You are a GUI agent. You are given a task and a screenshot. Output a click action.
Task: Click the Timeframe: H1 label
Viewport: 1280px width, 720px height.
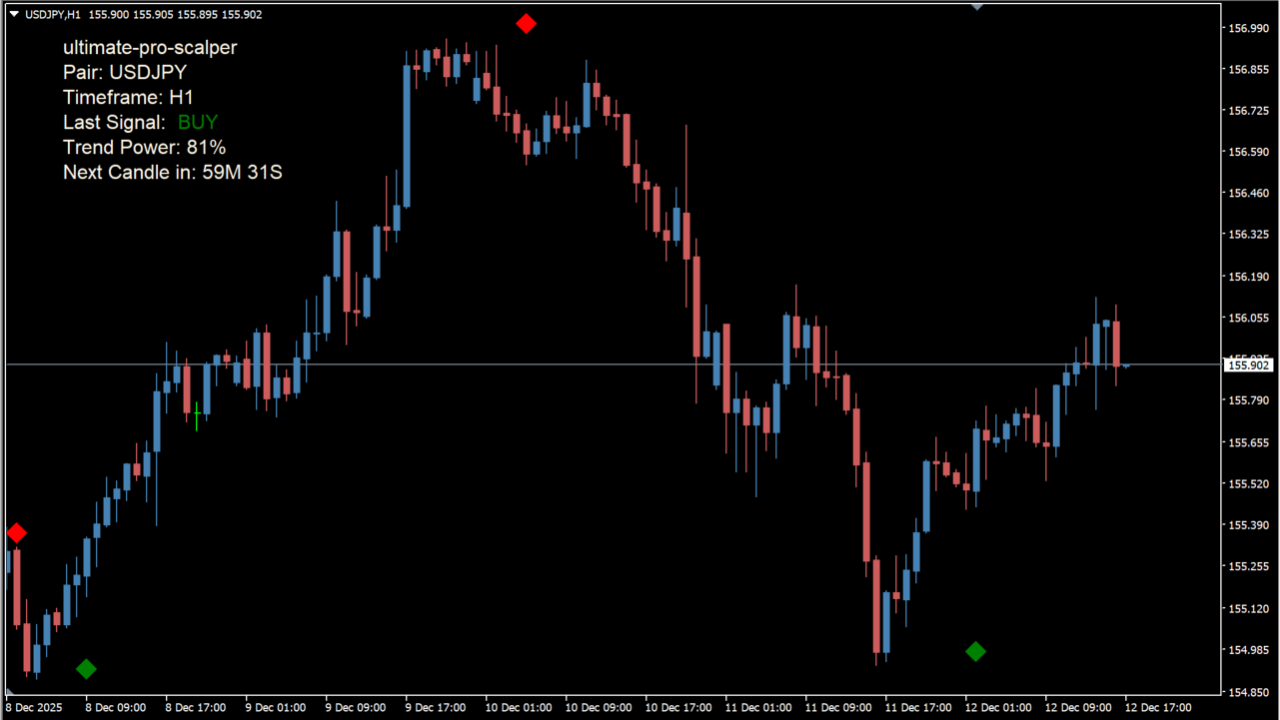(x=127, y=97)
